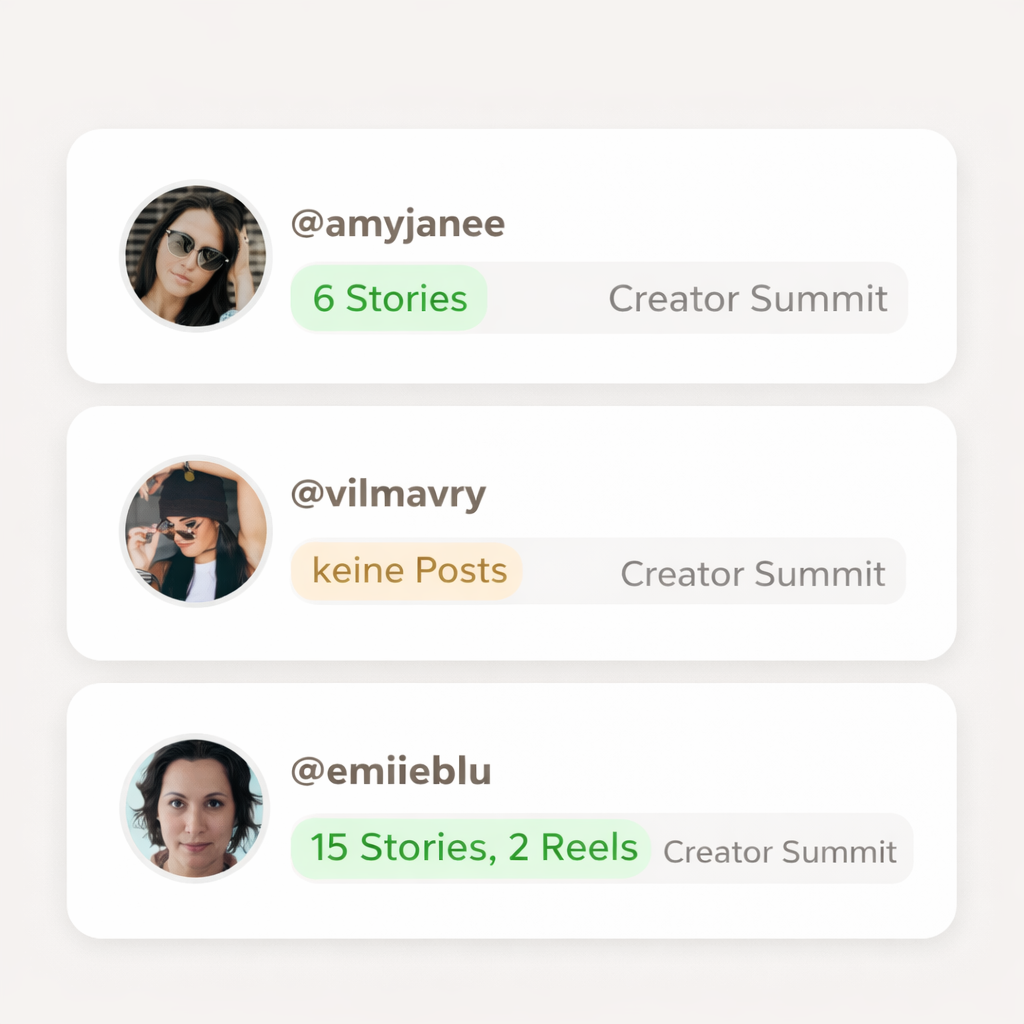Click the orange "keine Posts" badge
The image size is (1024, 1024).
(408, 571)
